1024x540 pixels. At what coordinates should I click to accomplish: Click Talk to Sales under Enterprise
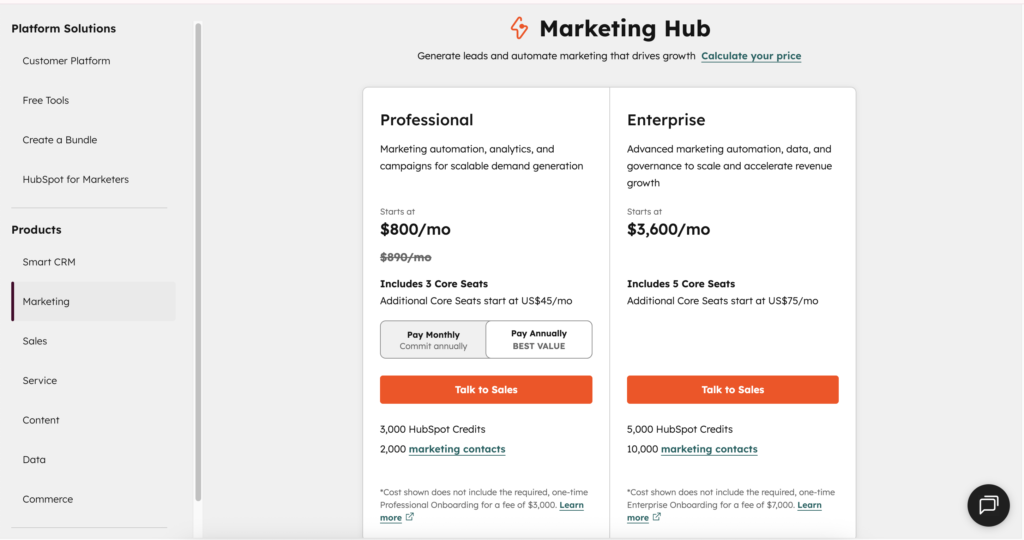click(733, 389)
